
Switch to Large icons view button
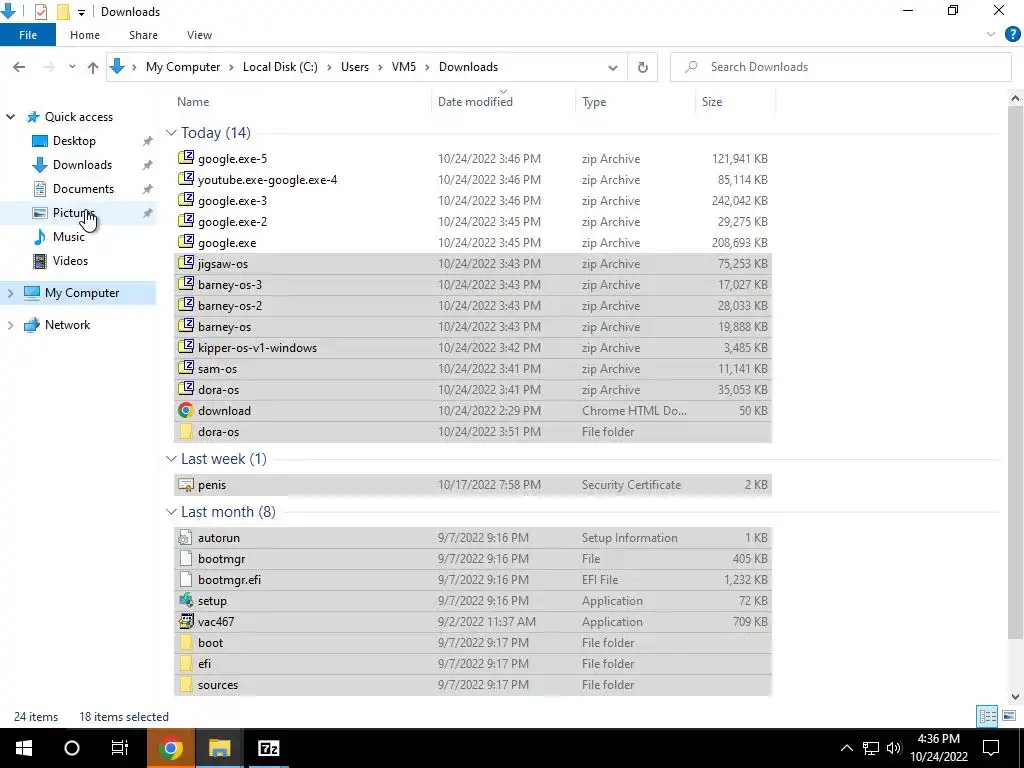coord(1009,716)
